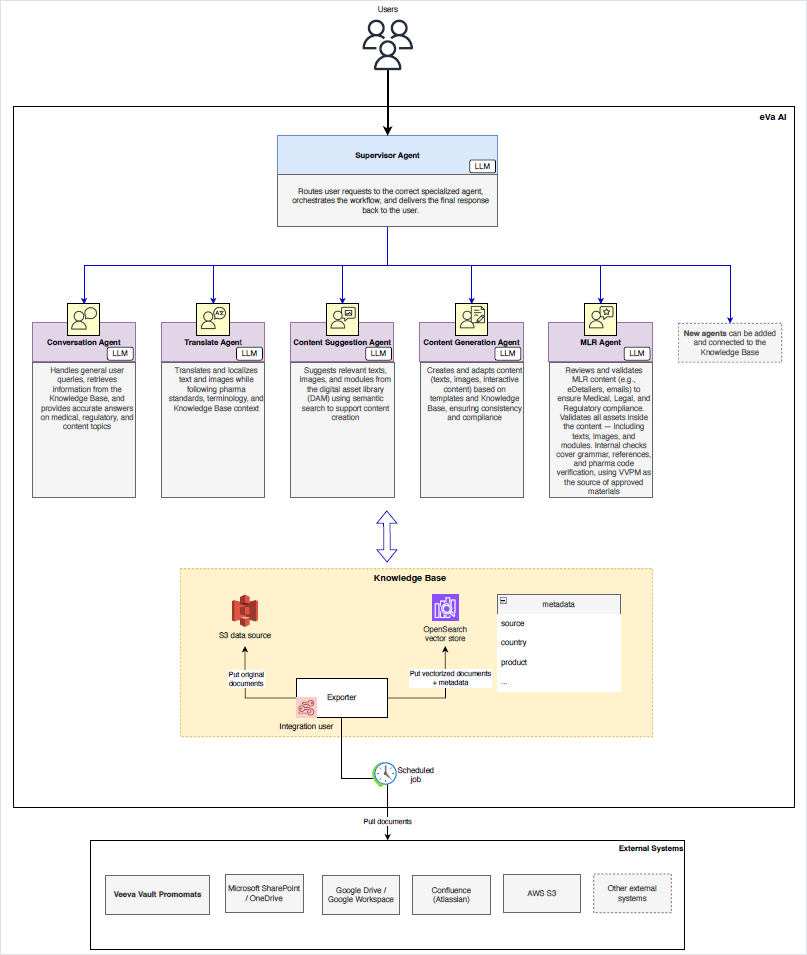Click the LLM badge on Supervisor Agent
This screenshot has height=955, width=807.
tap(481, 166)
